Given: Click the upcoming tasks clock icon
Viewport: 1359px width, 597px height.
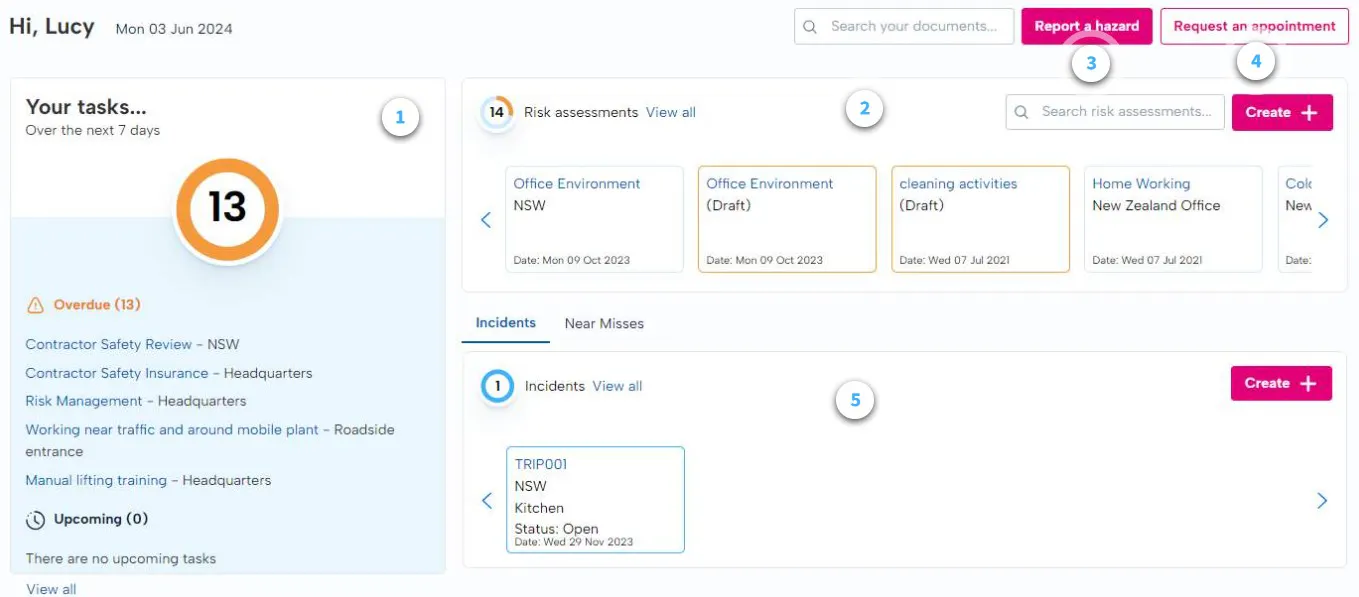Looking at the screenshot, I should point(36,520).
